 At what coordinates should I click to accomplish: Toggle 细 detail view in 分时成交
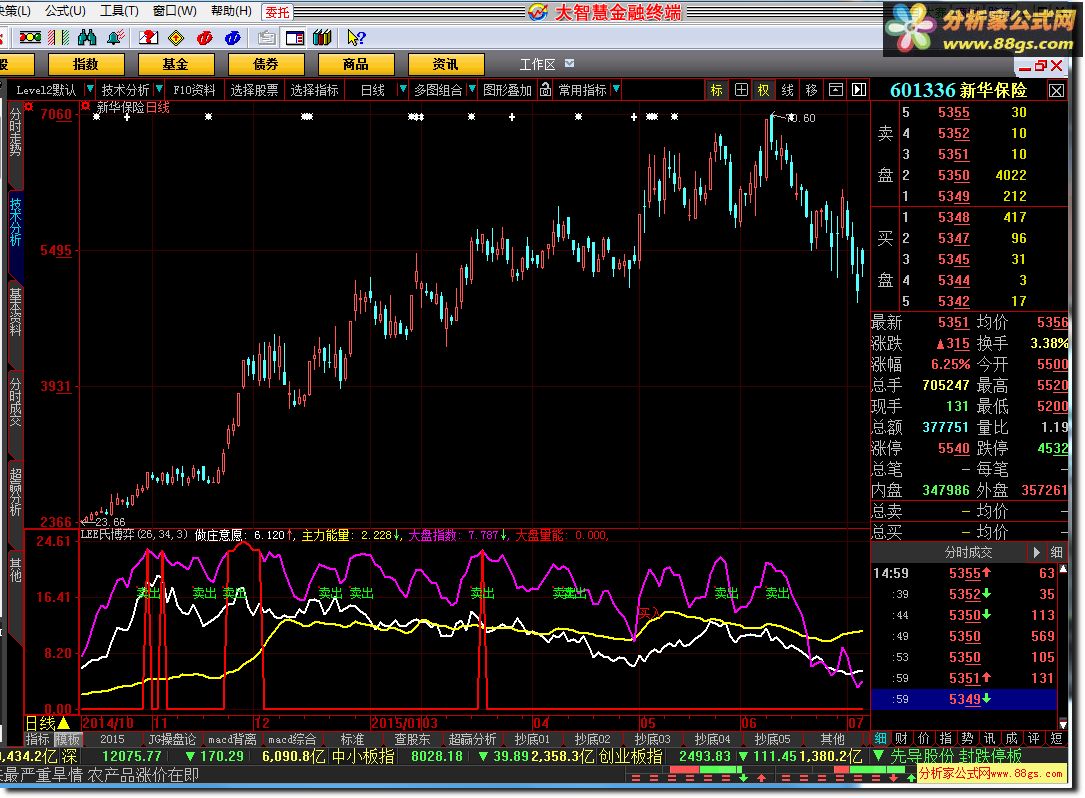[x=1057, y=552]
